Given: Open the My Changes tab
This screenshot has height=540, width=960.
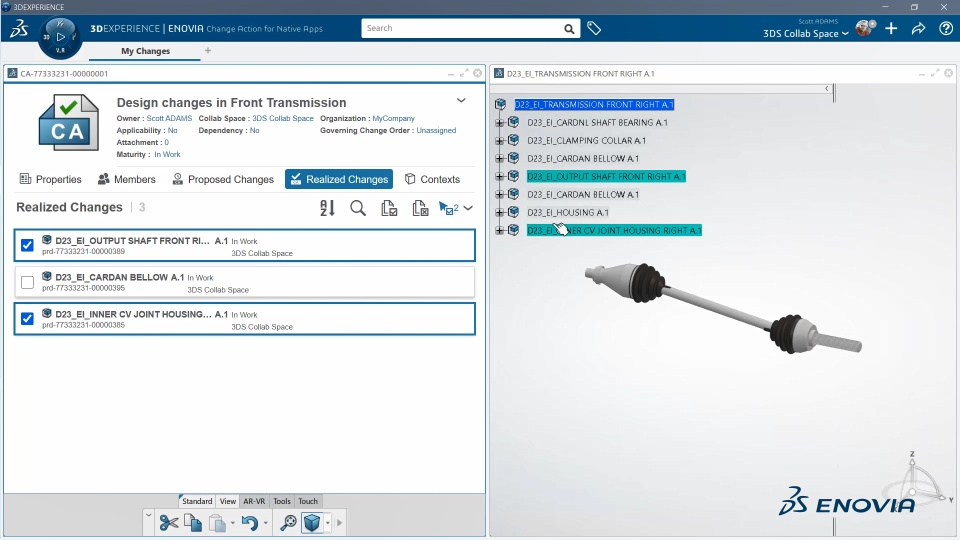Looking at the screenshot, I should pos(145,51).
